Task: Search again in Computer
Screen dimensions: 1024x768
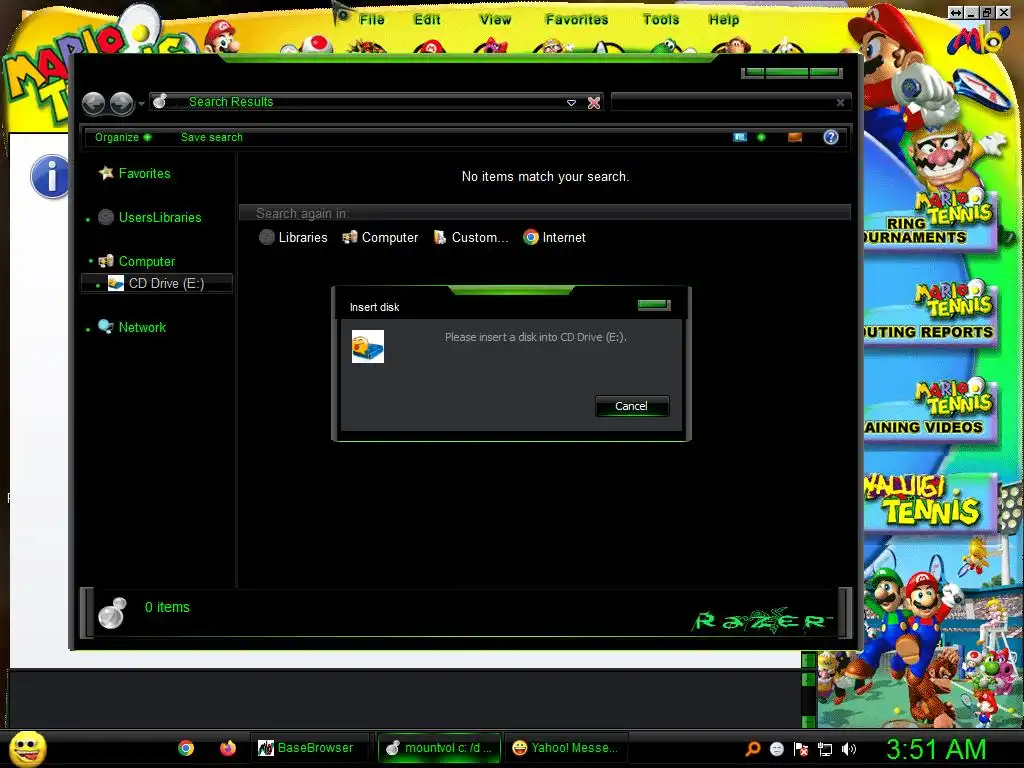Action: point(380,238)
